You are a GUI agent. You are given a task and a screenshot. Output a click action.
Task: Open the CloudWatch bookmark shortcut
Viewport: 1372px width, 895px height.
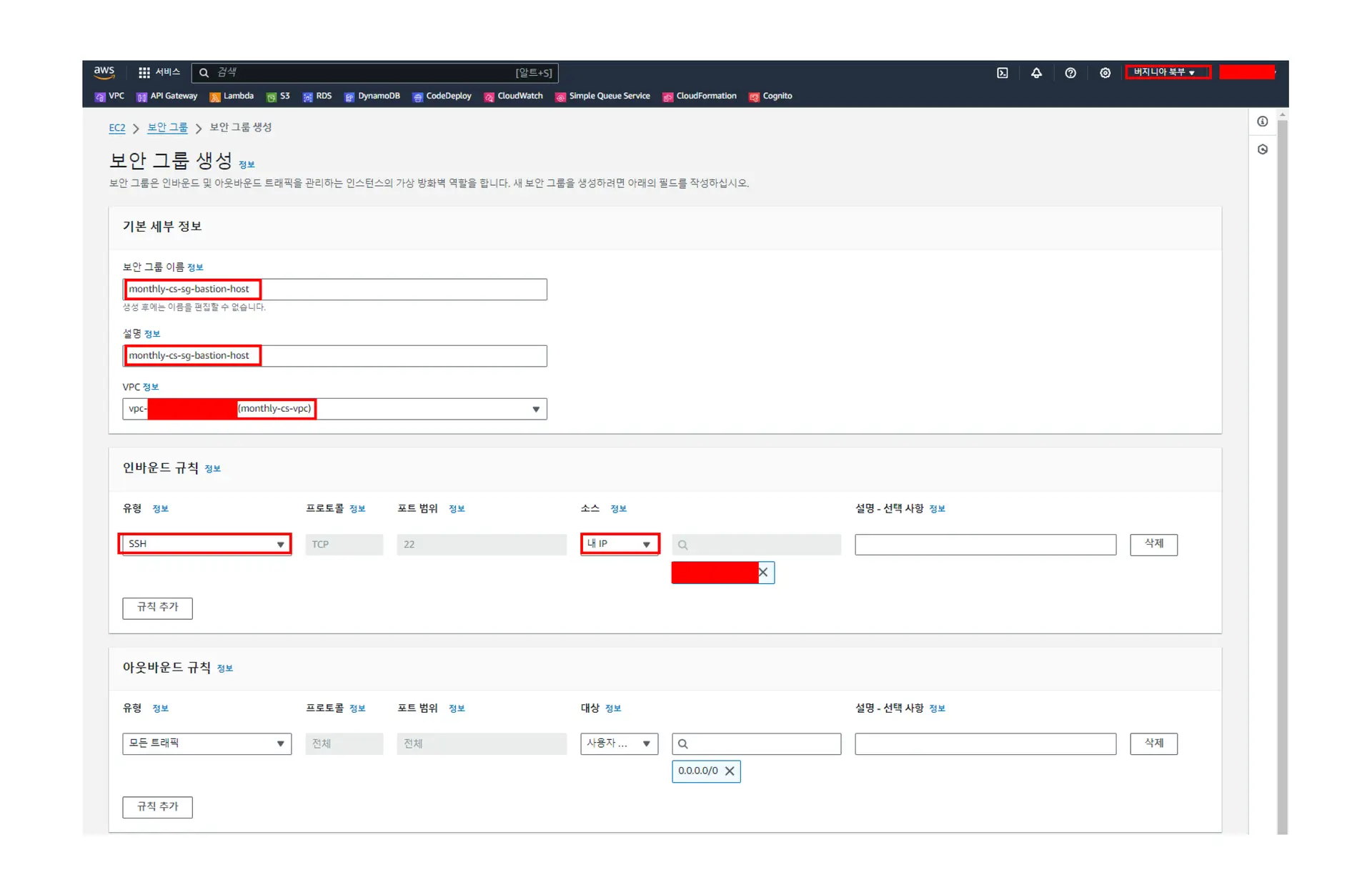pos(513,97)
